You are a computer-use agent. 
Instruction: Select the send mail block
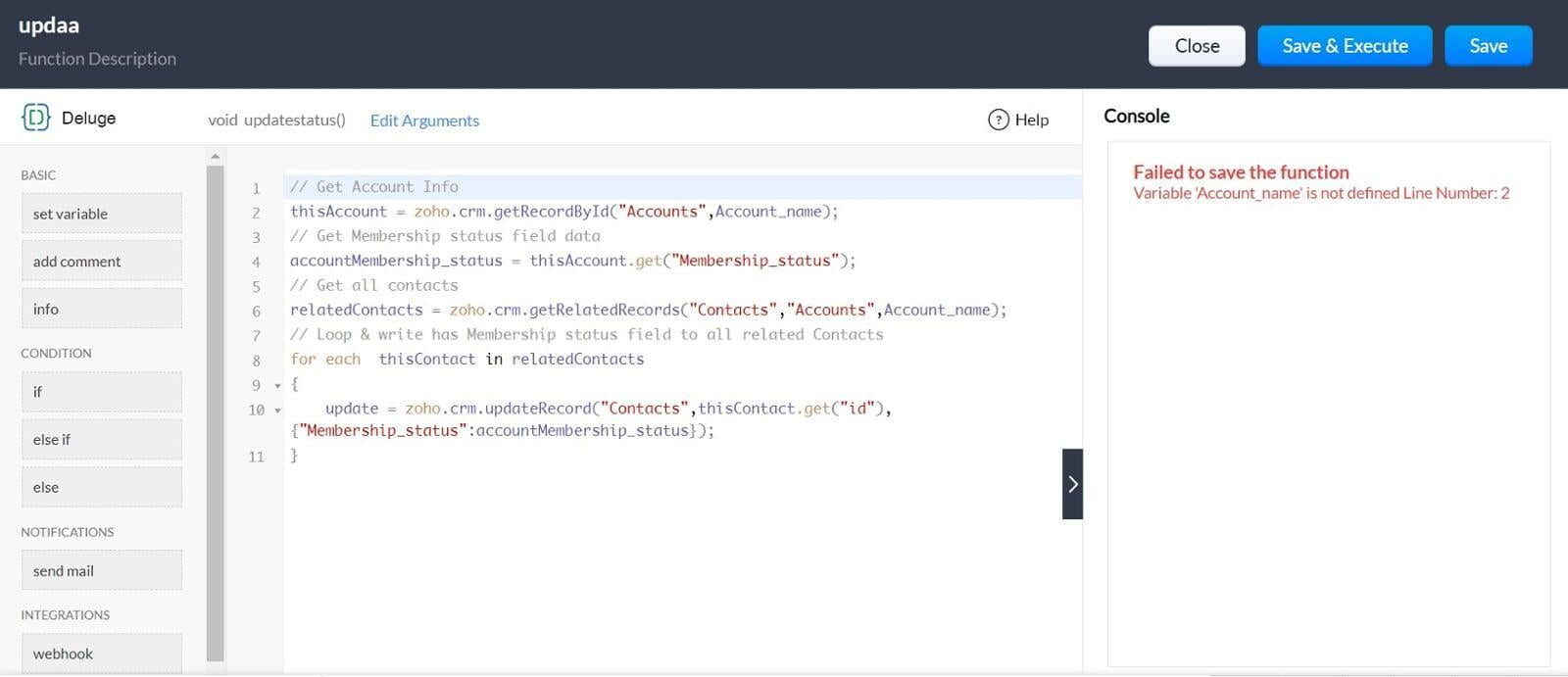click(102, 570)
